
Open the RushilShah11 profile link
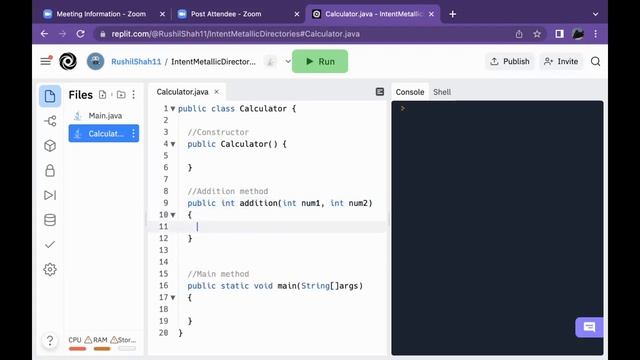click(136, 62)
